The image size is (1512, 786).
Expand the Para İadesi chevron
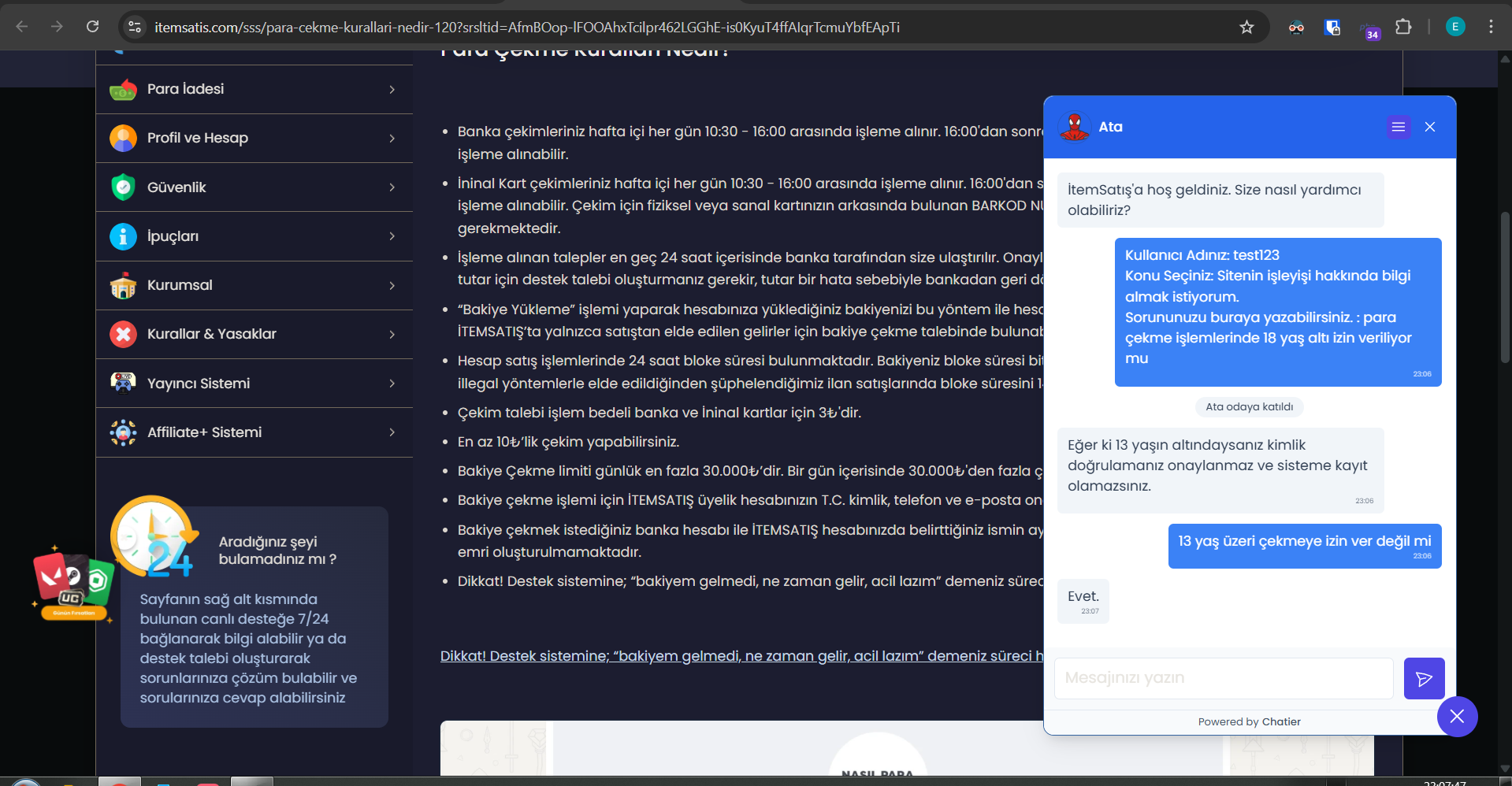coord(392,90)
